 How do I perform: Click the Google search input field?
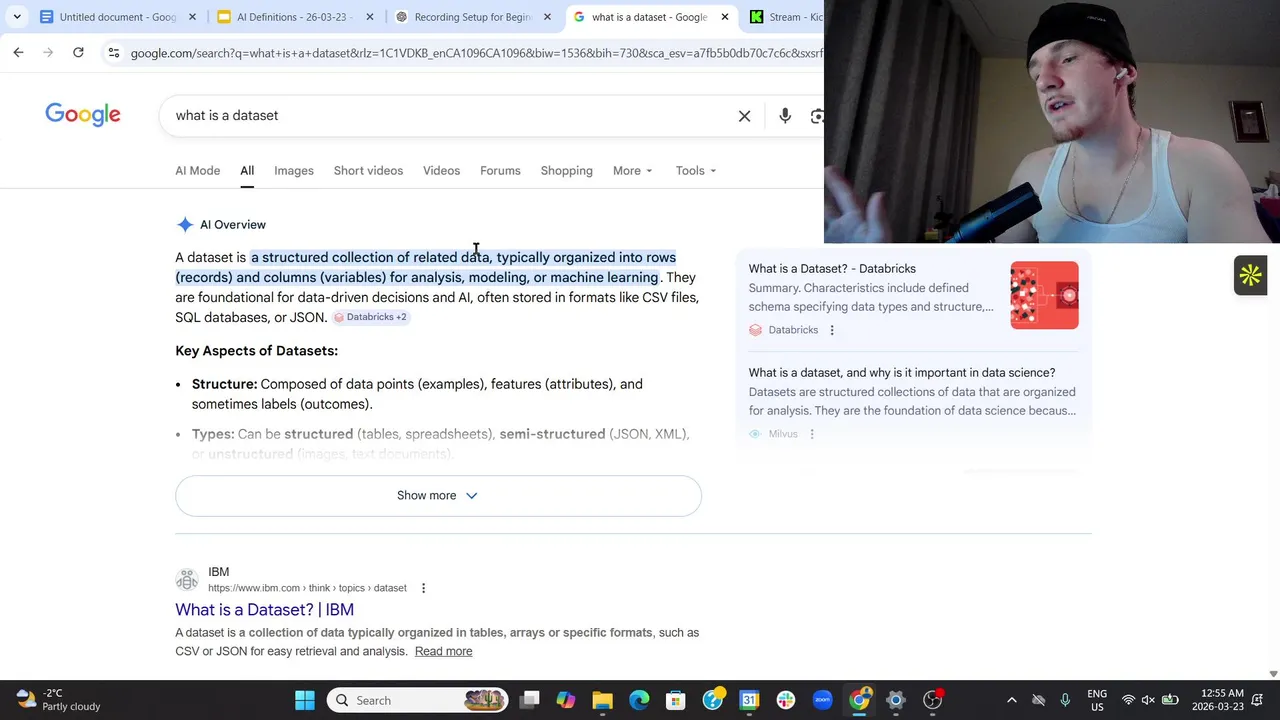(x=450, y=115)
